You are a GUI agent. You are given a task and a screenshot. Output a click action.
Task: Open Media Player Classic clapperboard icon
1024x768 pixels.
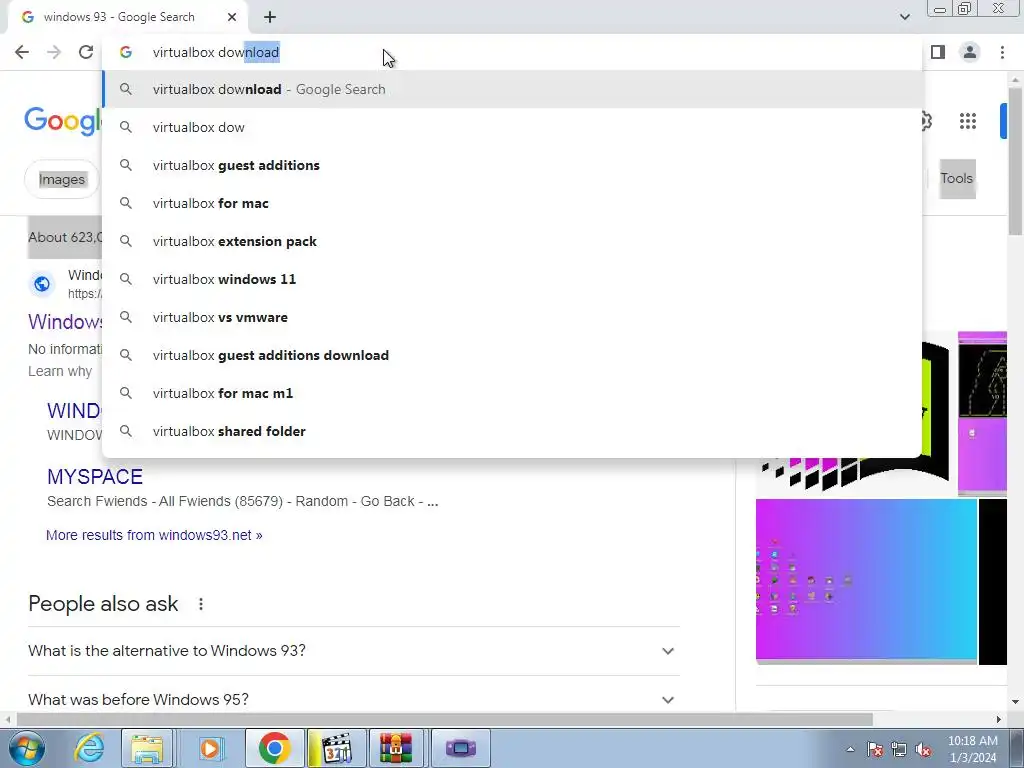coord(337,748)
